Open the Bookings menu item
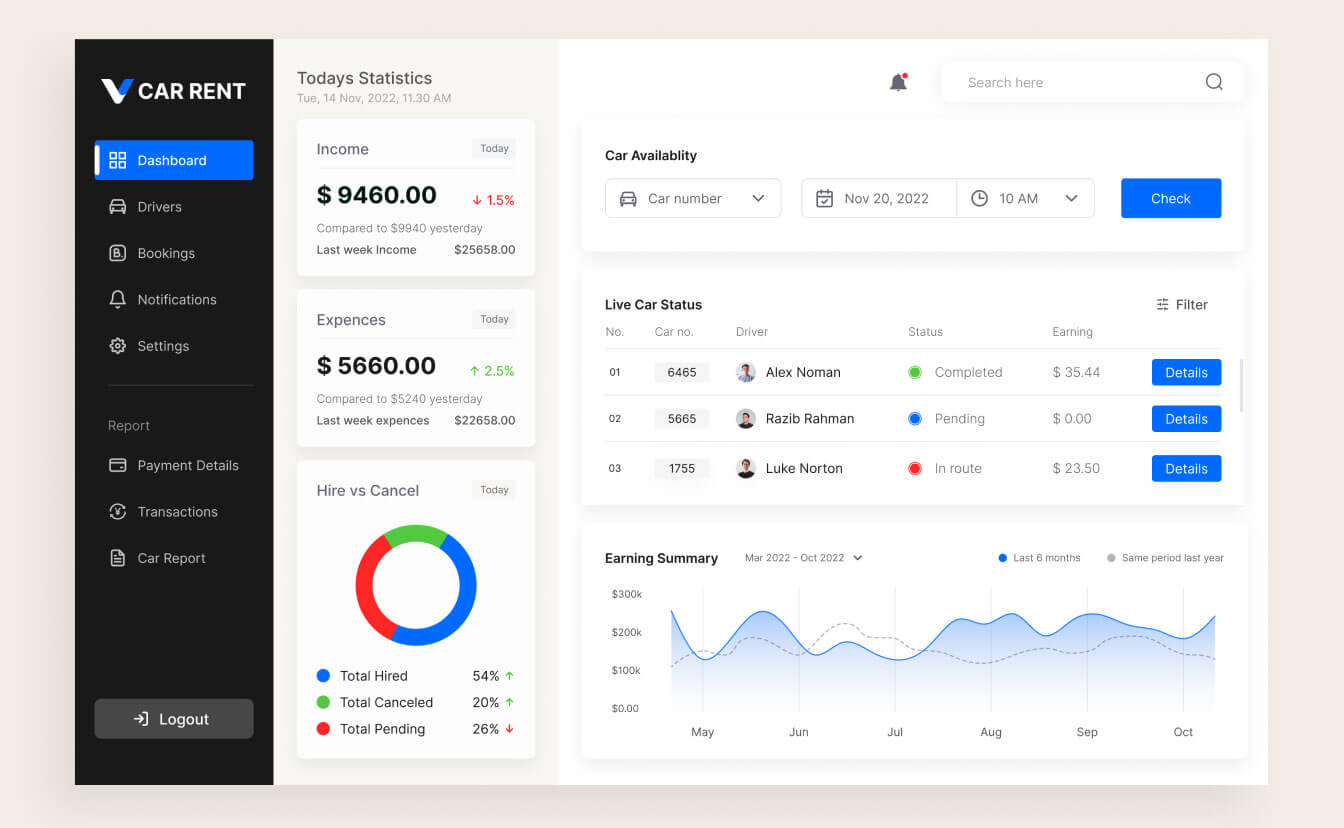The width and height of the screenshot is (1344, 828). pyautogui.click(x=165, y=253)
